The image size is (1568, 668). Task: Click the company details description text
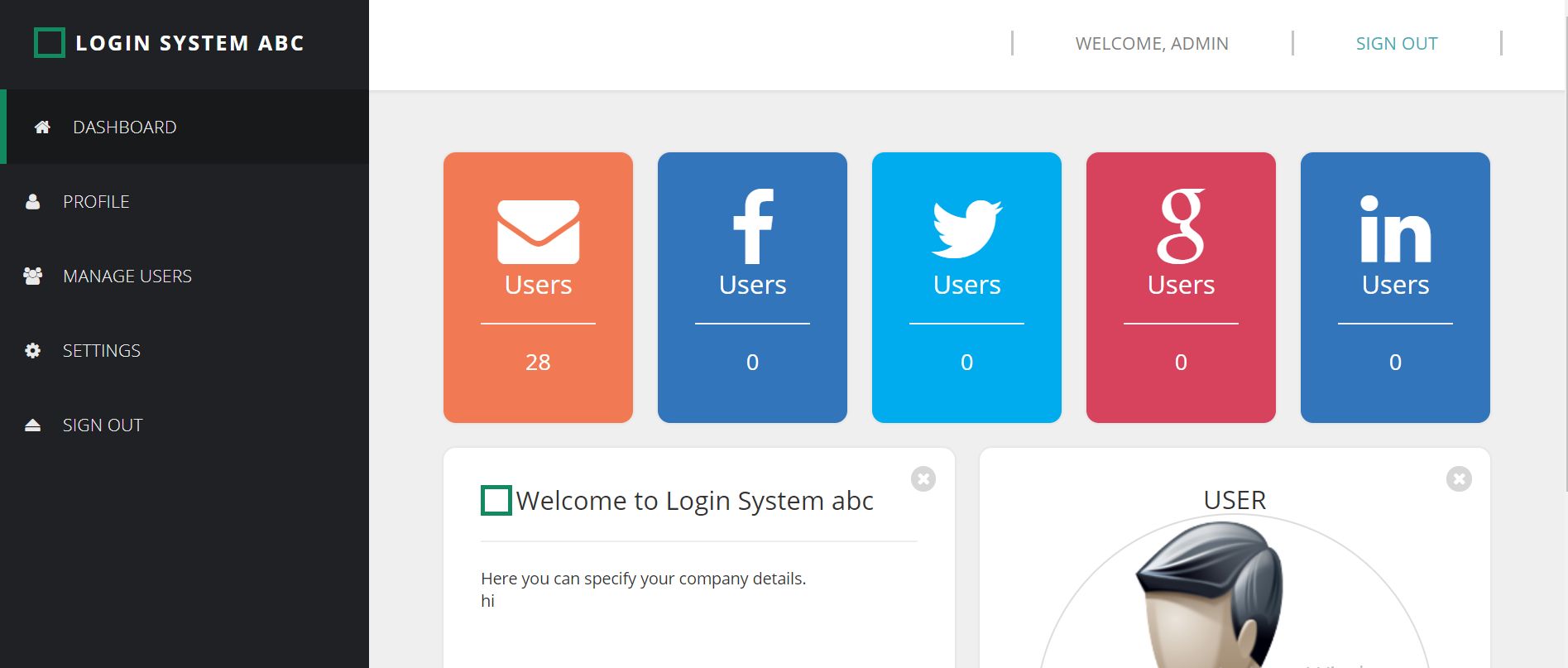(x=643, y=579)
